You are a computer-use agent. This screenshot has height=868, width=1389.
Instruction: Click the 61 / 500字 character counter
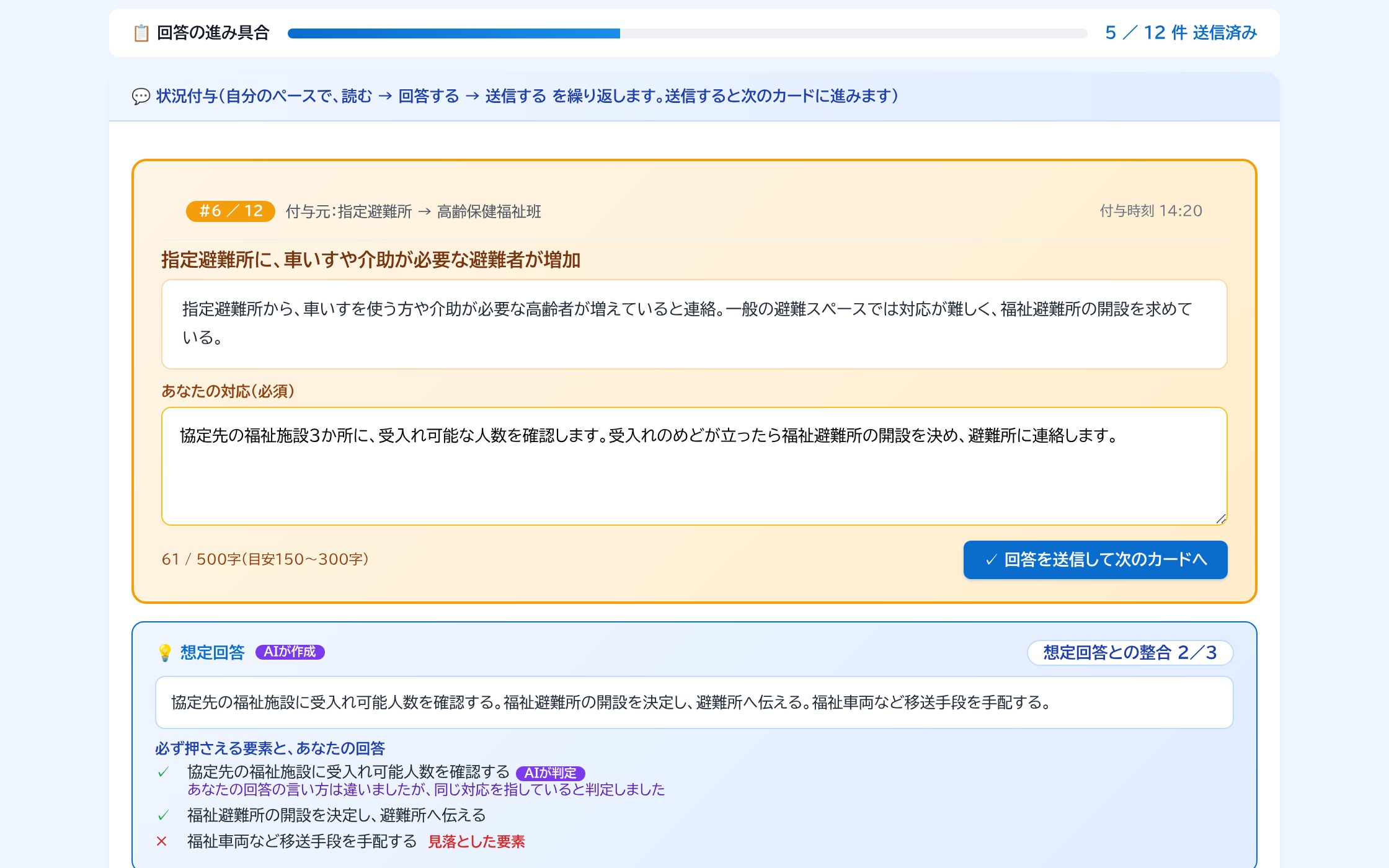coord(265,559)
